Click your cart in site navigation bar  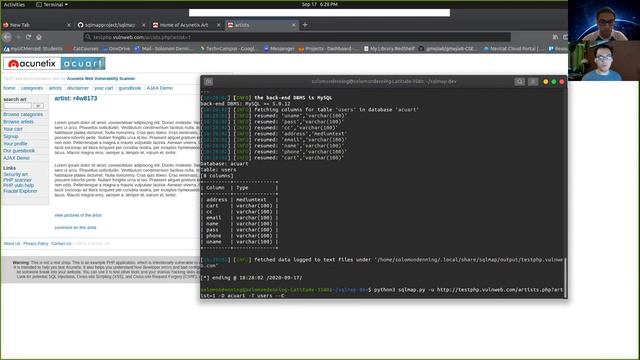pos(104,88)
